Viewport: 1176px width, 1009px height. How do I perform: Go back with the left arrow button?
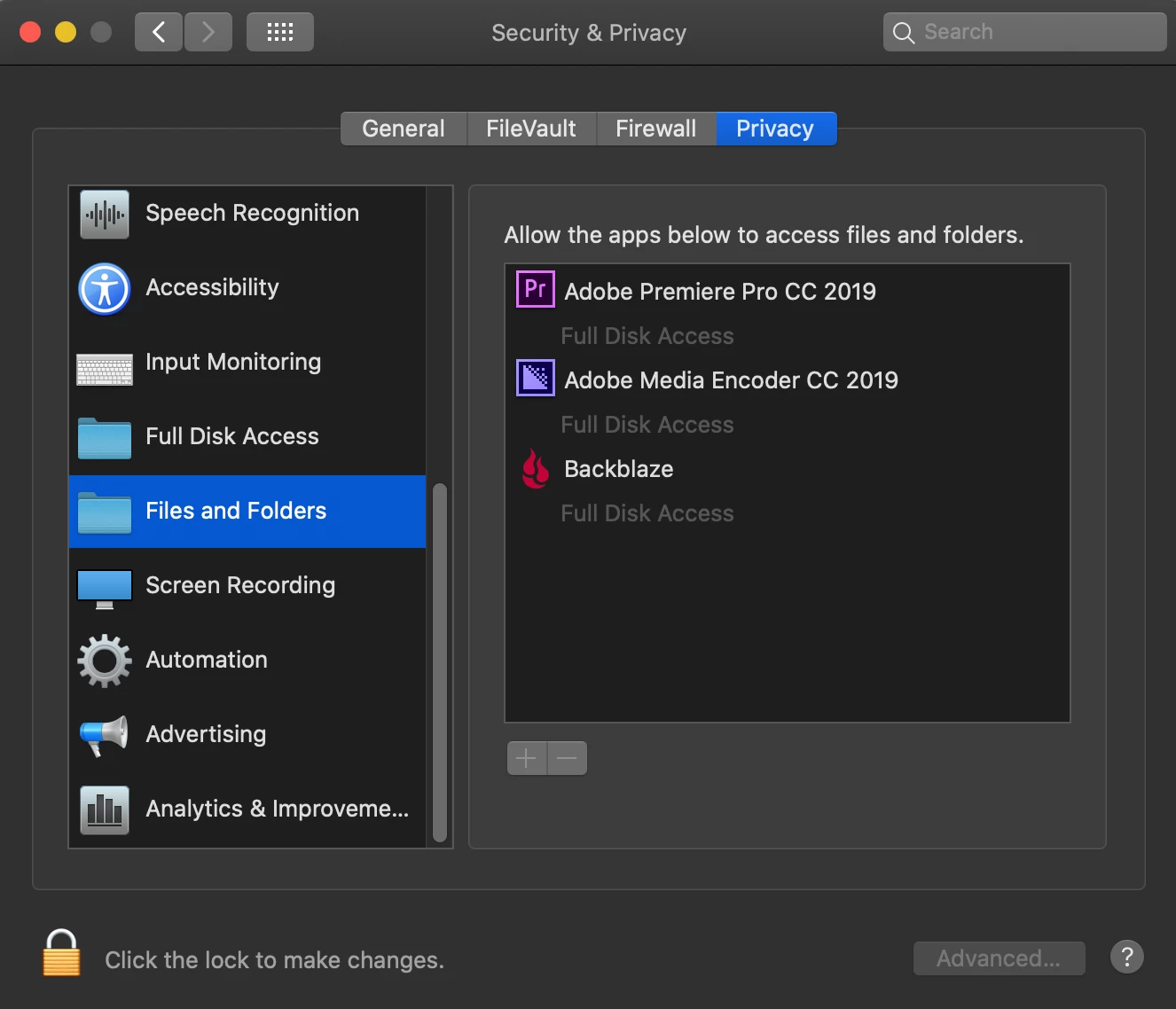[159, 32]
